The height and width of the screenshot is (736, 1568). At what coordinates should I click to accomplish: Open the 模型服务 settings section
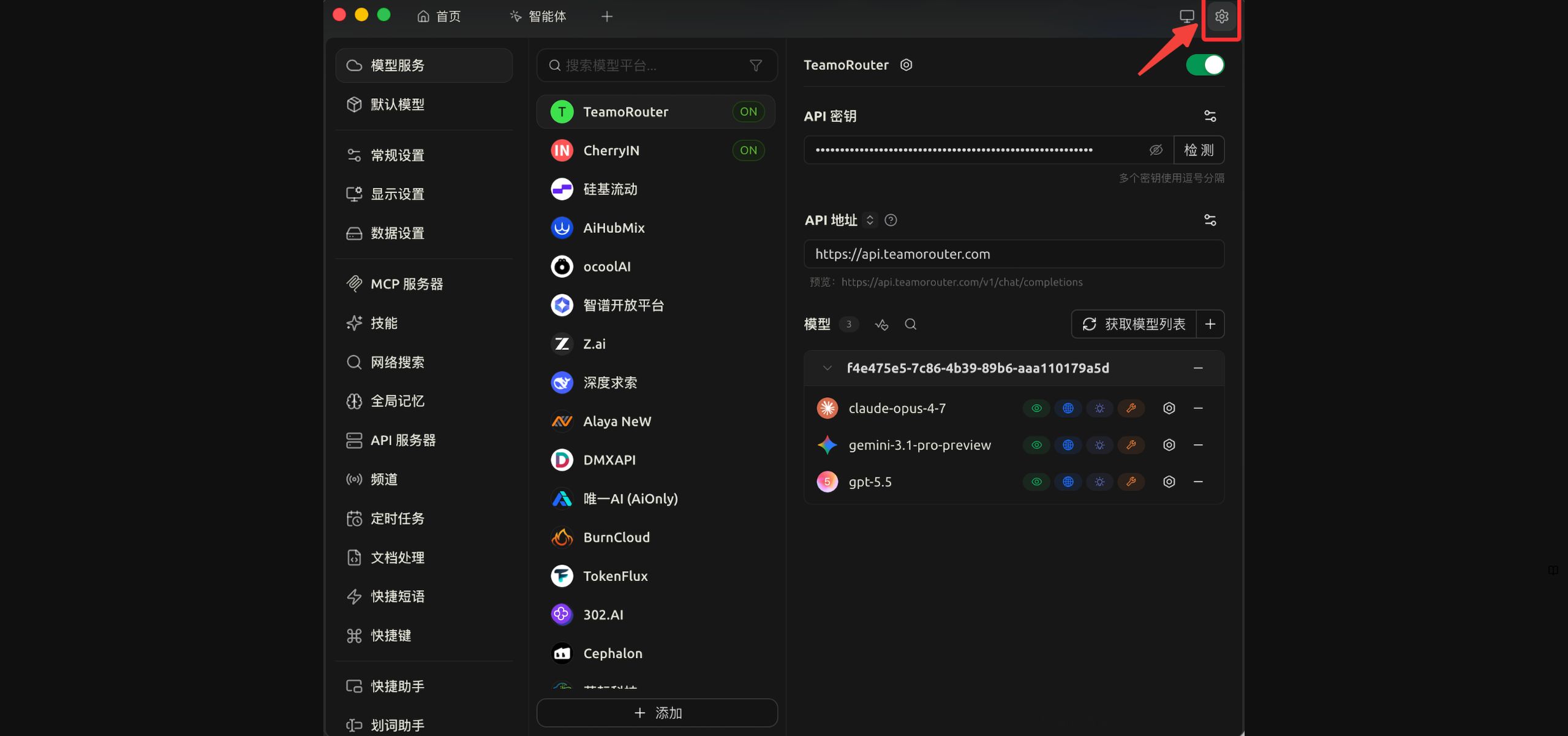[x=424, y=66]
